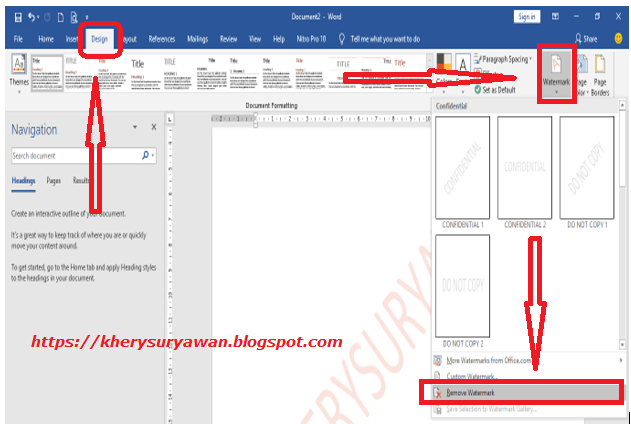Click Tell me what you want to do
631x424 pixels.
coord(385,39)
